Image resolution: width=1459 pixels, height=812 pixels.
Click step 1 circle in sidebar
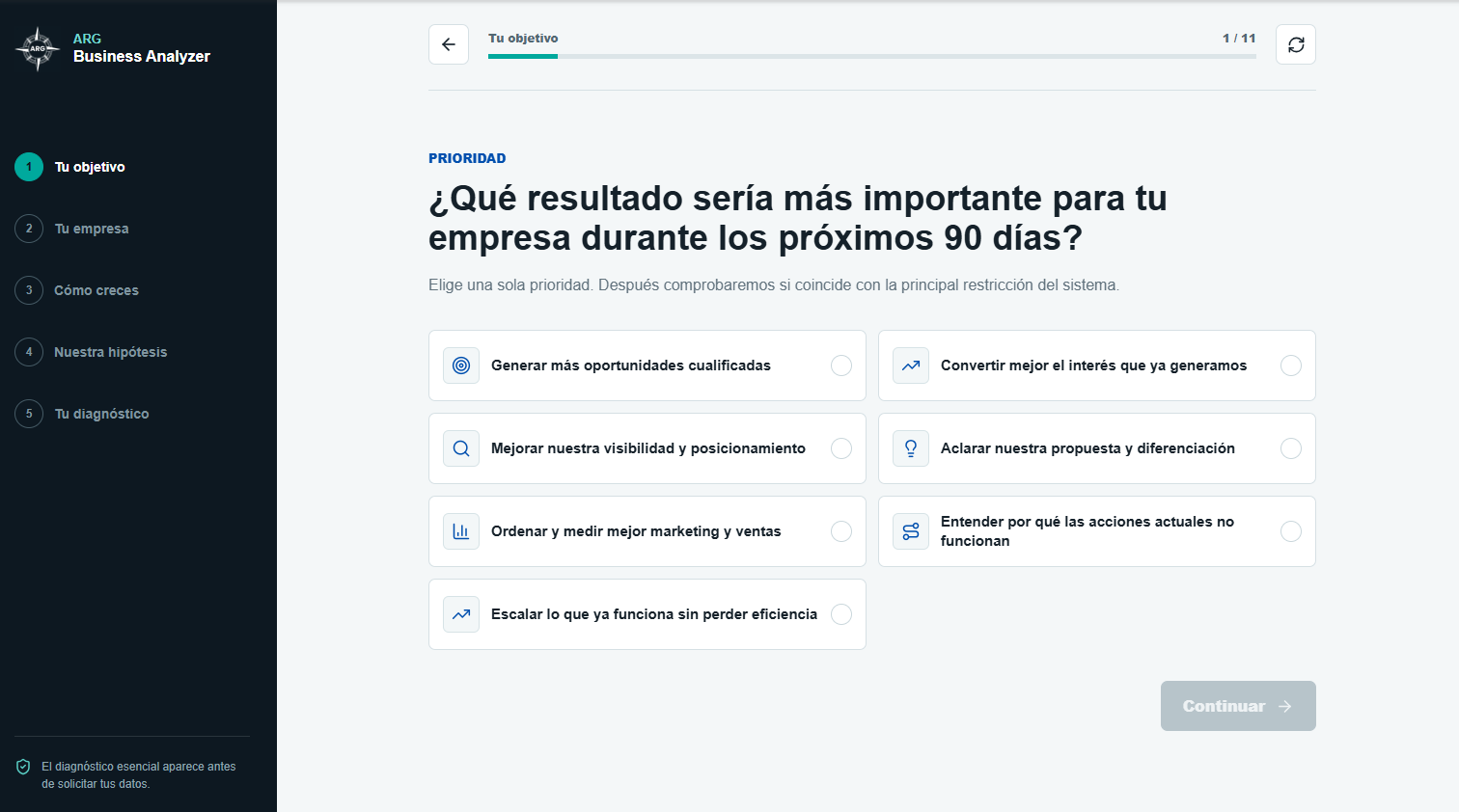(29, 167)
